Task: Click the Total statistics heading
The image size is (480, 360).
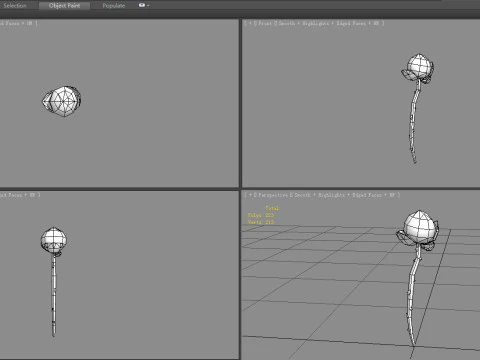Action: tap(272, 208)
